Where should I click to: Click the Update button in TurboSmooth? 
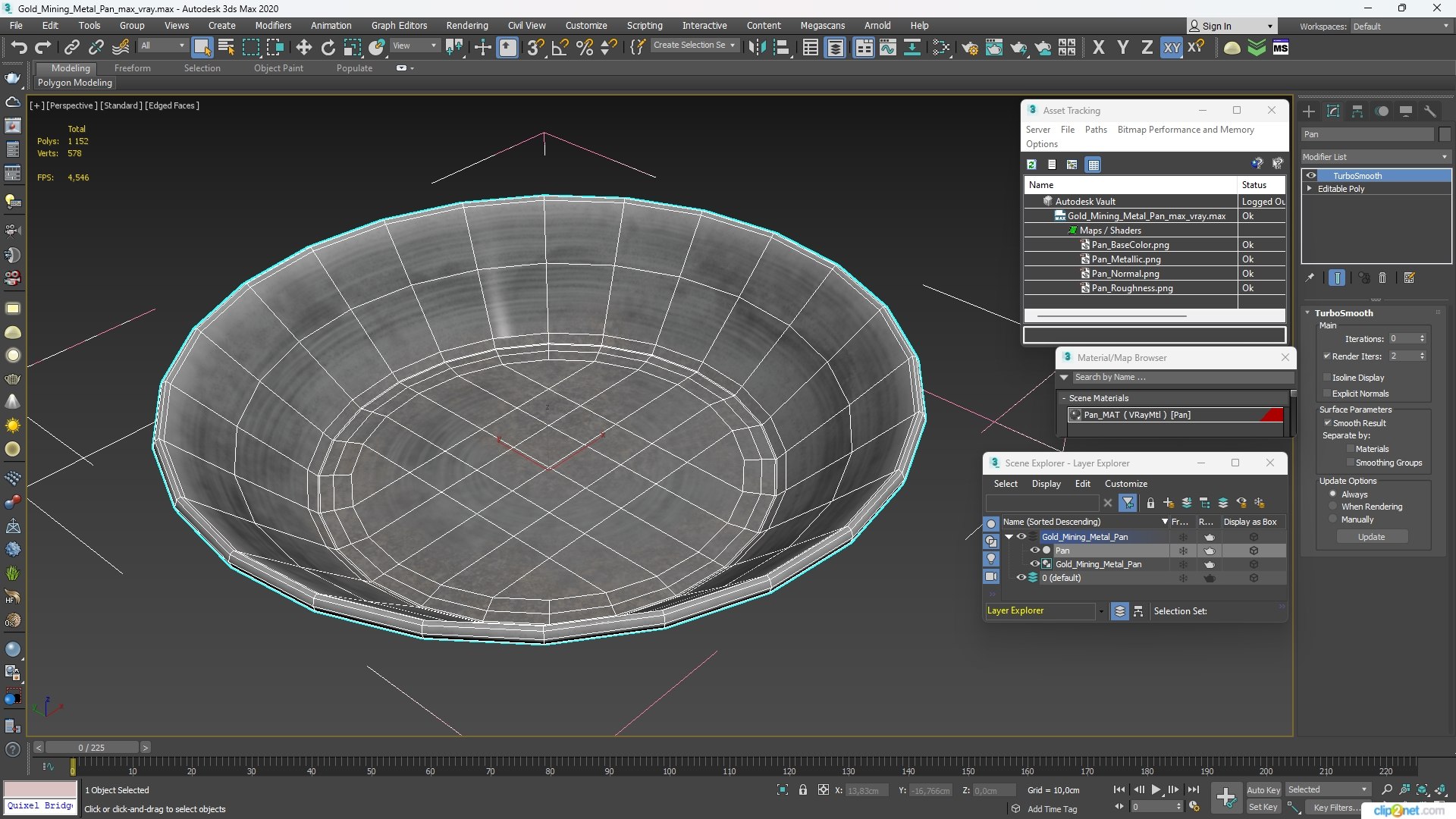pyautogui.click(x=1371, y=537)
